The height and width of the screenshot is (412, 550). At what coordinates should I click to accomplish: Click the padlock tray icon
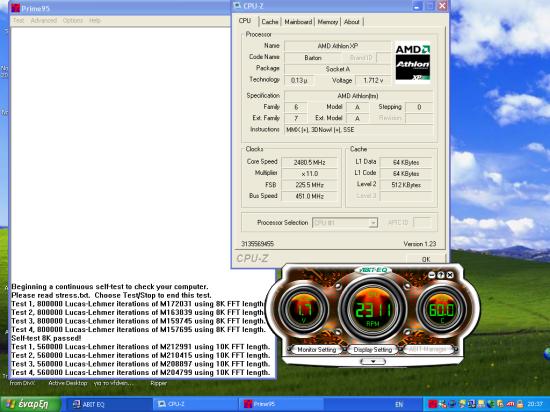coord(520,404)
